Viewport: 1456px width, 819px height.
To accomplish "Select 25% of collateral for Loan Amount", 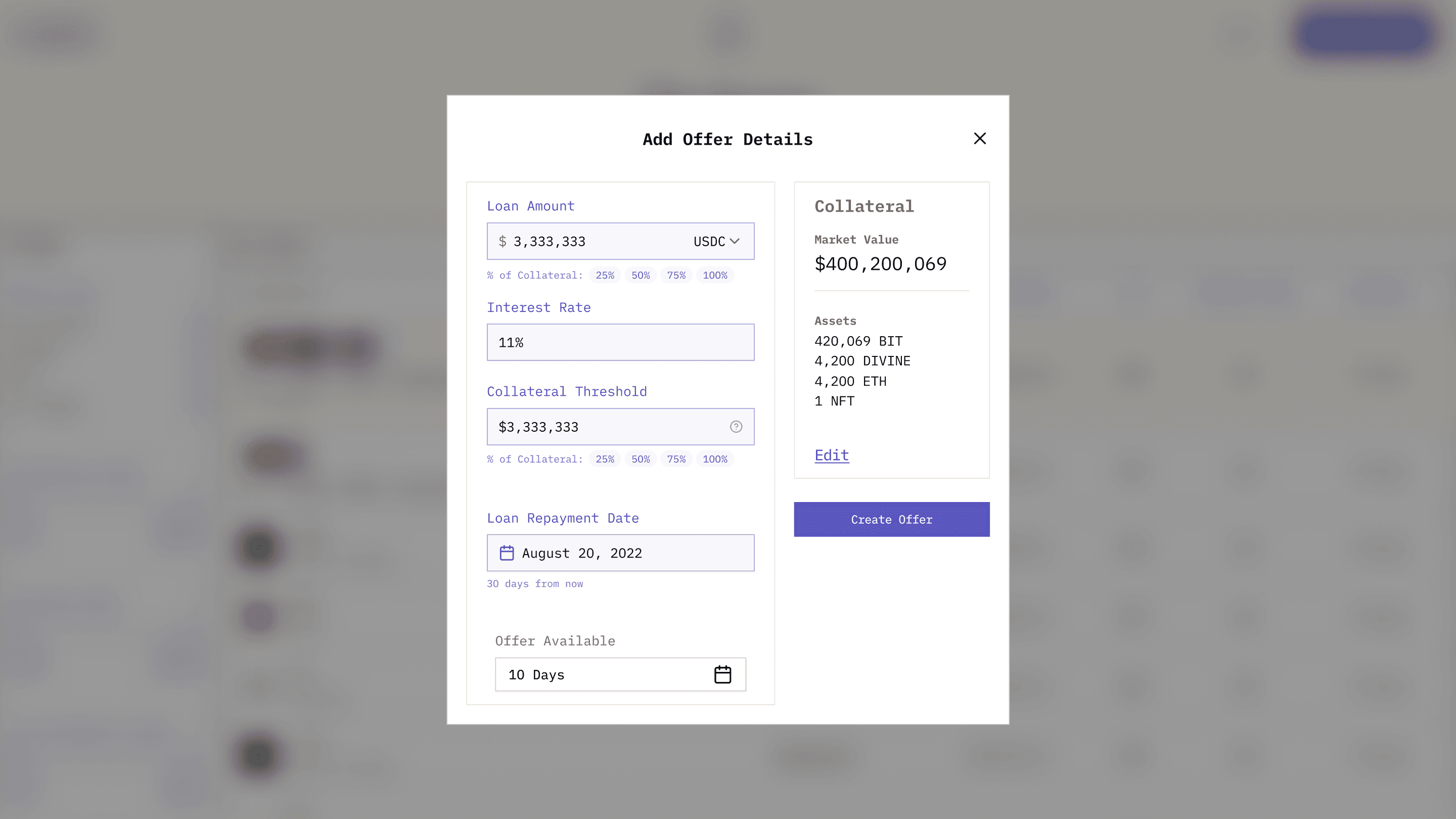I will pos(605,275).
